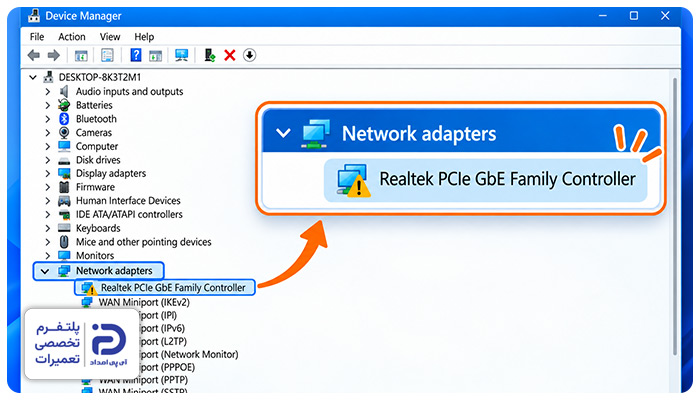Viewport: 700px width, 400px height.
Task: Expand the Keyboards category arrow
Action: coord(47,228)
